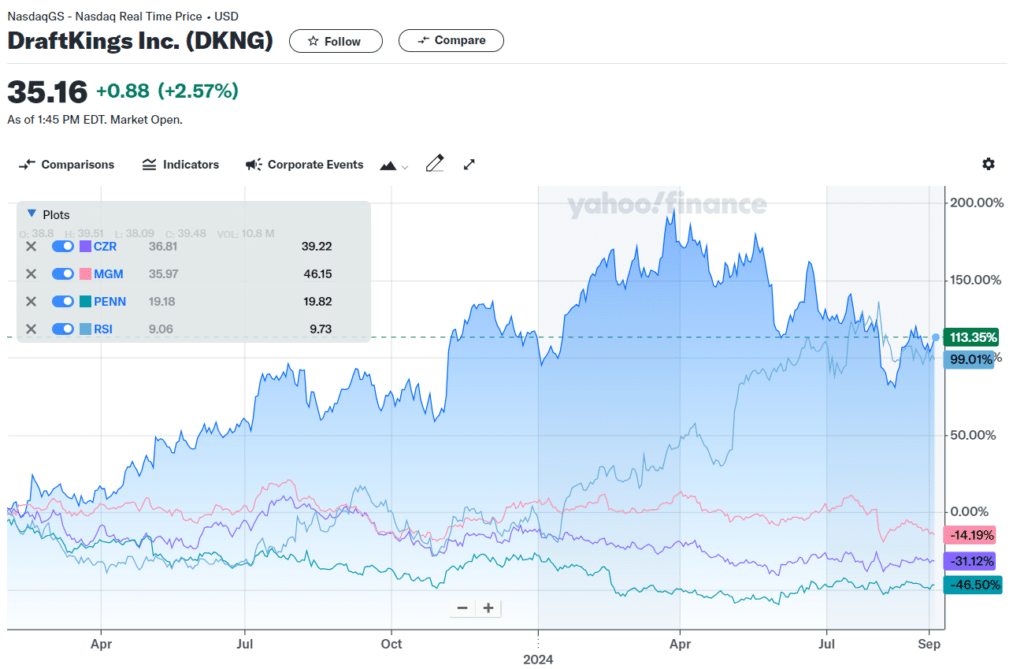Click the 2024 year label on x-axis
The image size is (1024, 669).
pos(538,659)
